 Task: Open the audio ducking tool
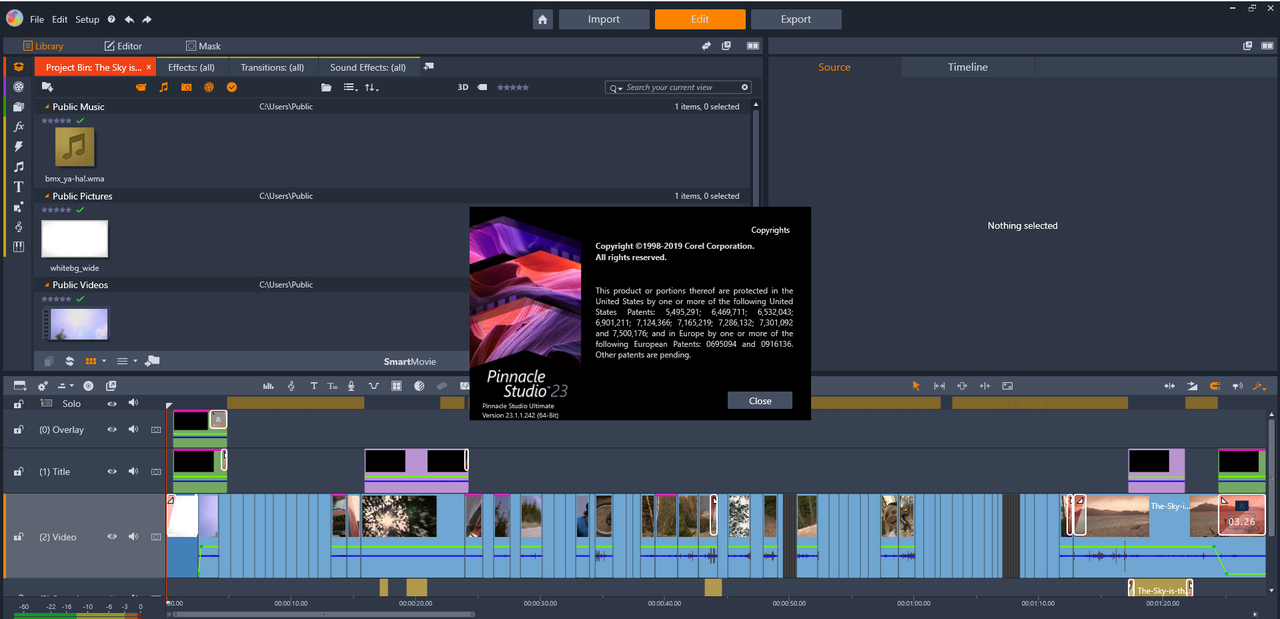pos(374,386)
